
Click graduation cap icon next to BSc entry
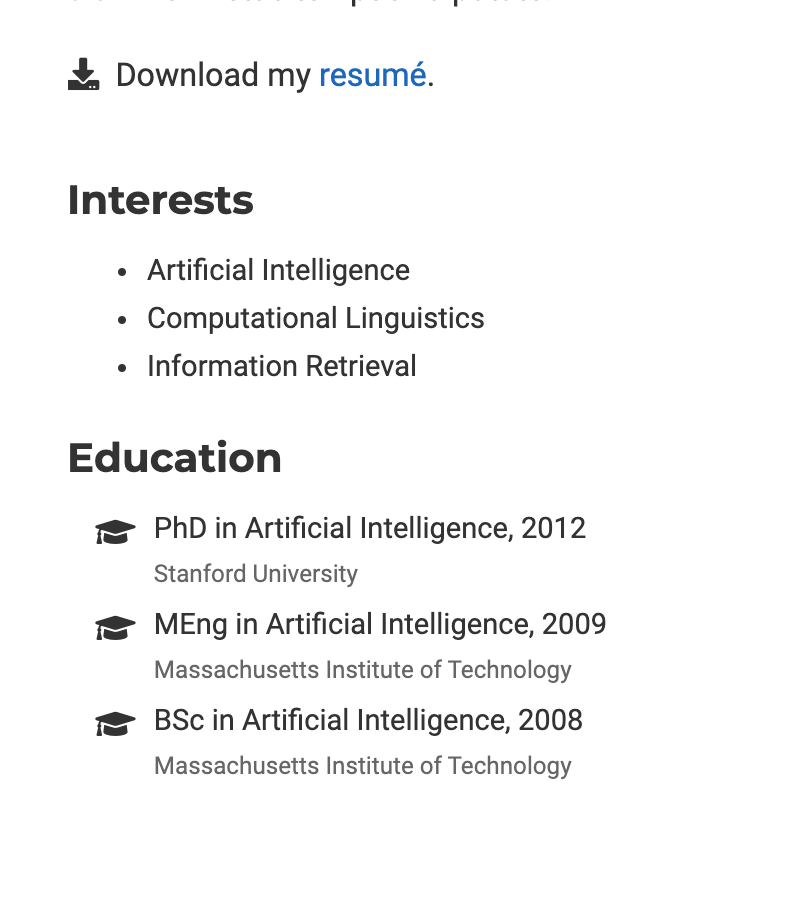click(x=116, y=724)
